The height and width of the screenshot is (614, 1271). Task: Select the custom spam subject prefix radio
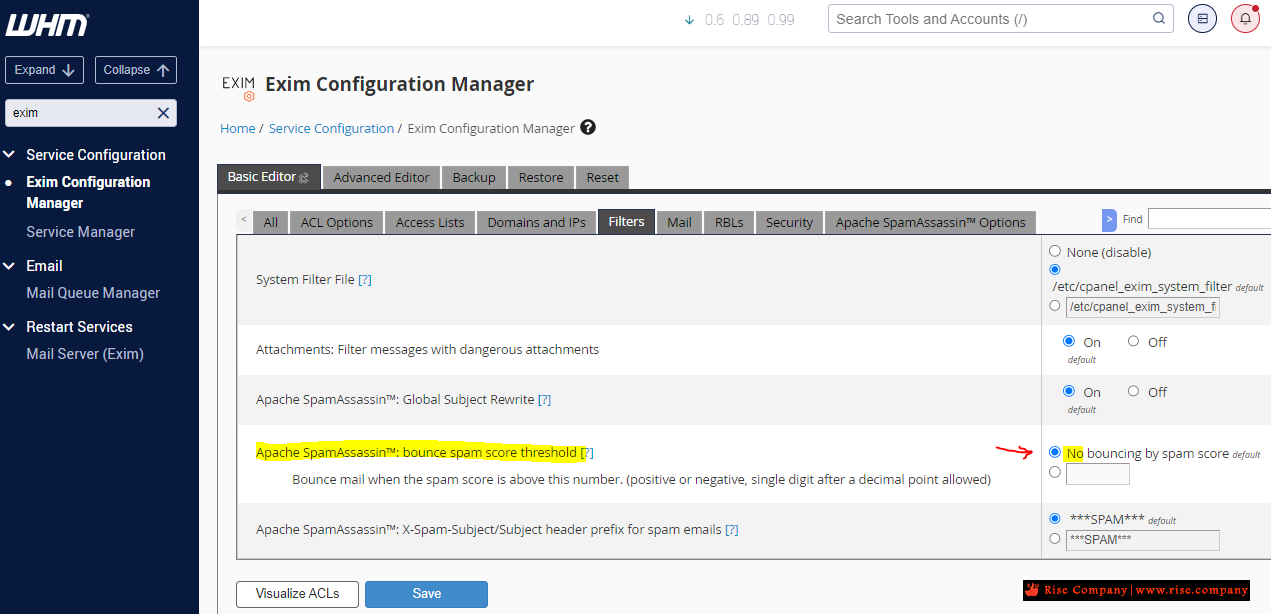(1055, 538)
